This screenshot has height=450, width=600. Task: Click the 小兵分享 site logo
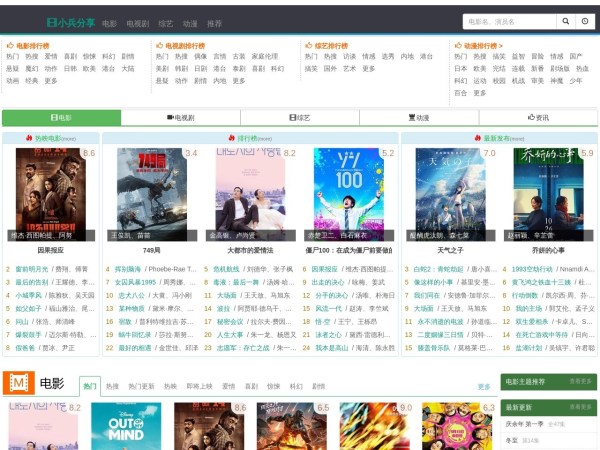coord(70,22)
